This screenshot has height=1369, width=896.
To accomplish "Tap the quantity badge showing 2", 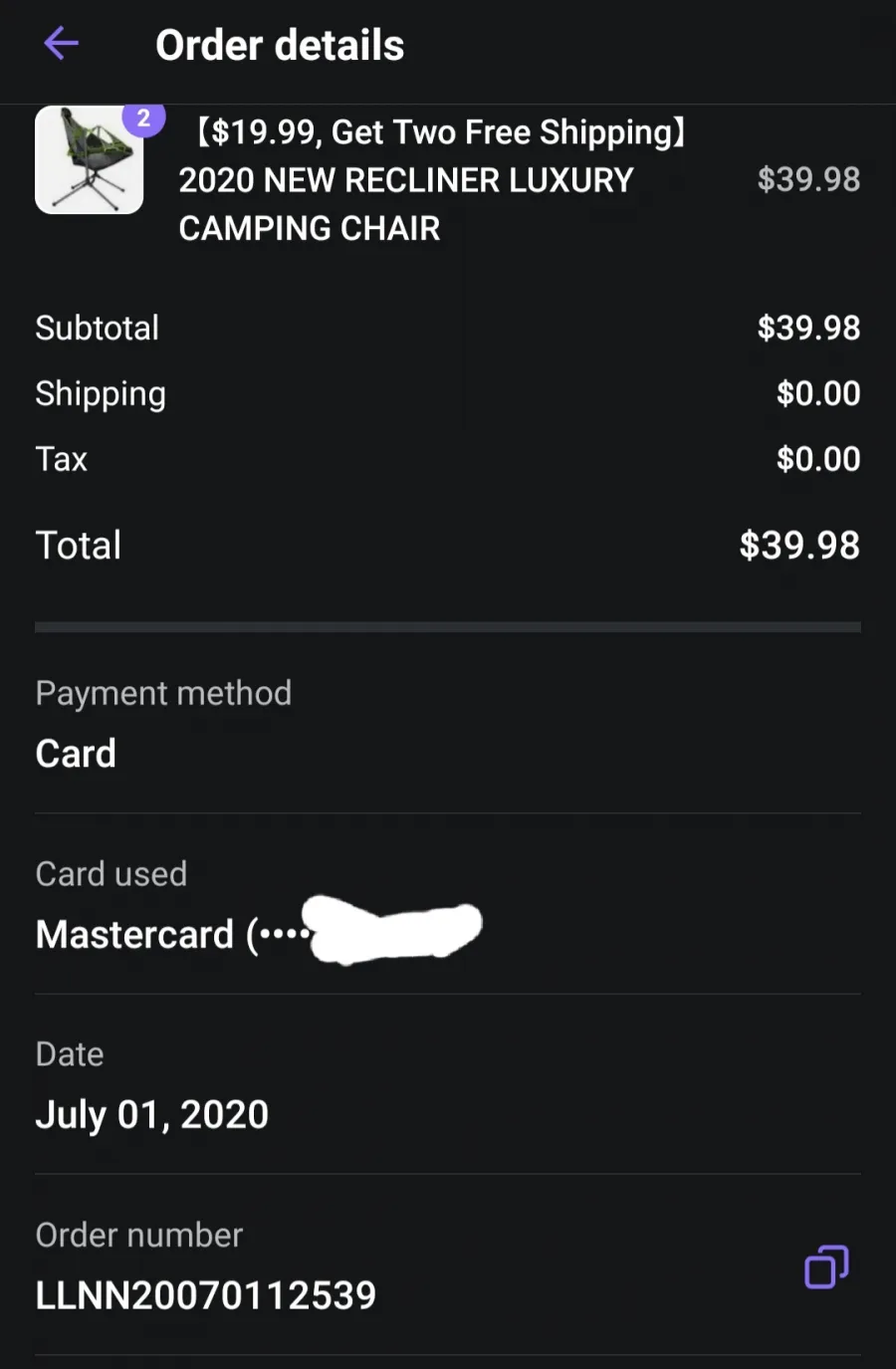I will [x=143, y=118].
